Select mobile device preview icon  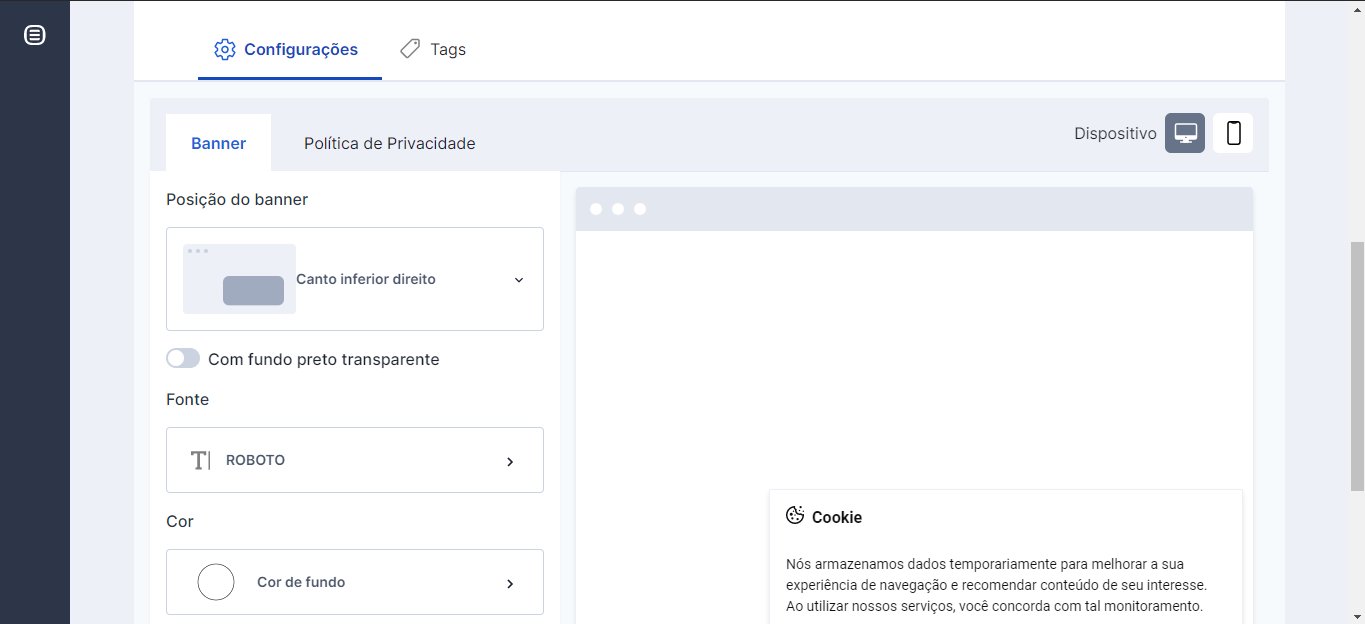(x=1233, y=133)
